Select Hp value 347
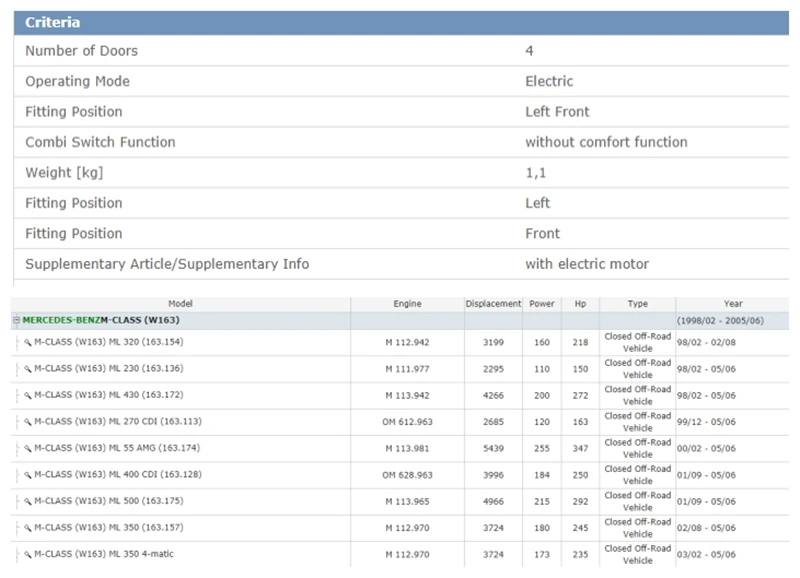This screenshot has width=800, height=578. click(x=581, y=448)
